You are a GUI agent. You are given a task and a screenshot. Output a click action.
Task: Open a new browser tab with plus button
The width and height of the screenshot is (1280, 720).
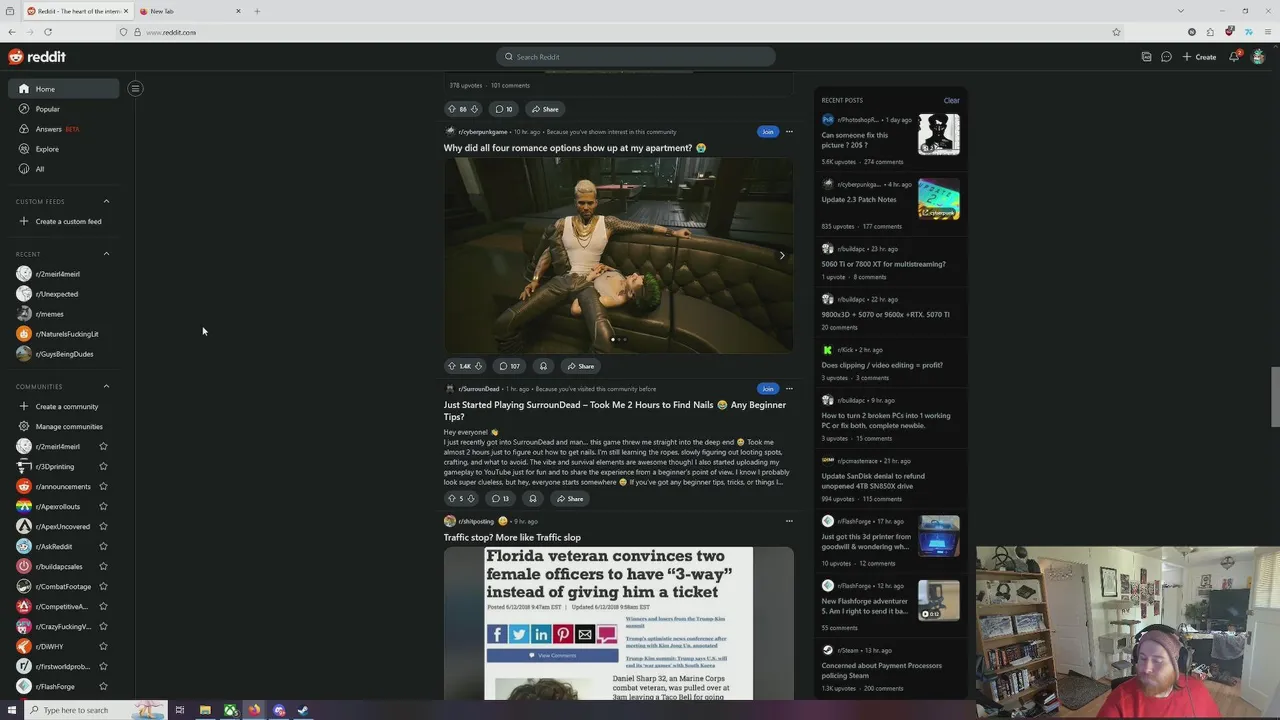257,11
